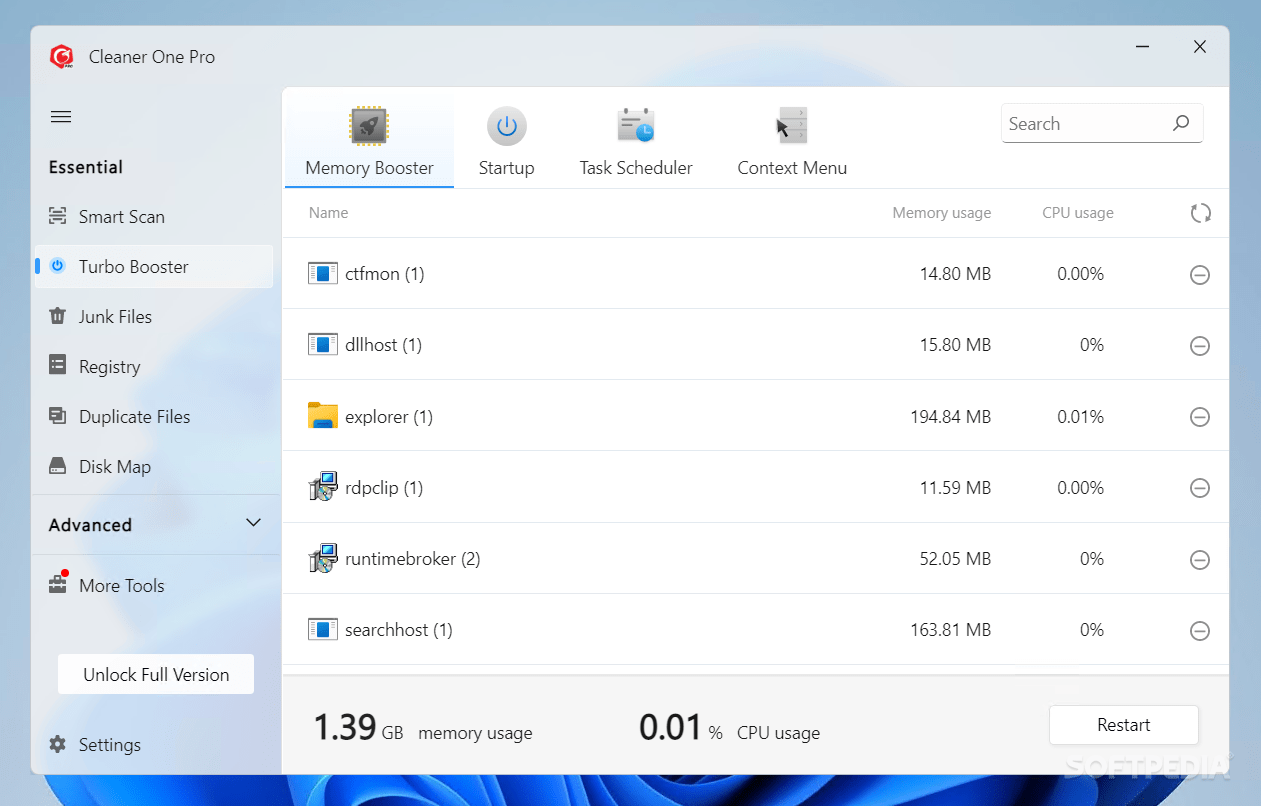Viewport: 1261px width, 806px height.
Task: Minimize the Cleaner One Pro window
Action: (x=1141, y=47)
